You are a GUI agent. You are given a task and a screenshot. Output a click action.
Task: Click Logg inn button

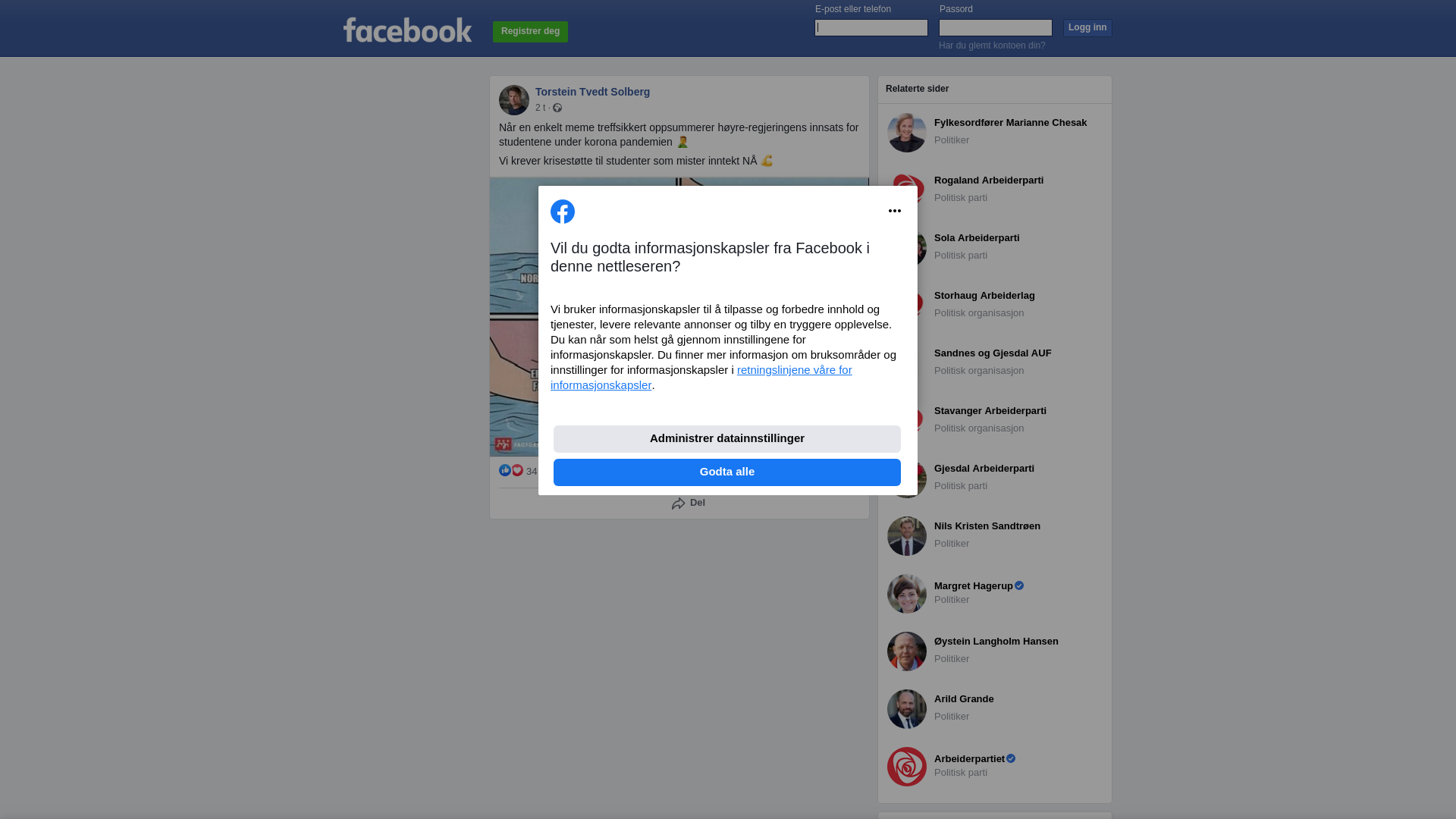(1087, 28)
